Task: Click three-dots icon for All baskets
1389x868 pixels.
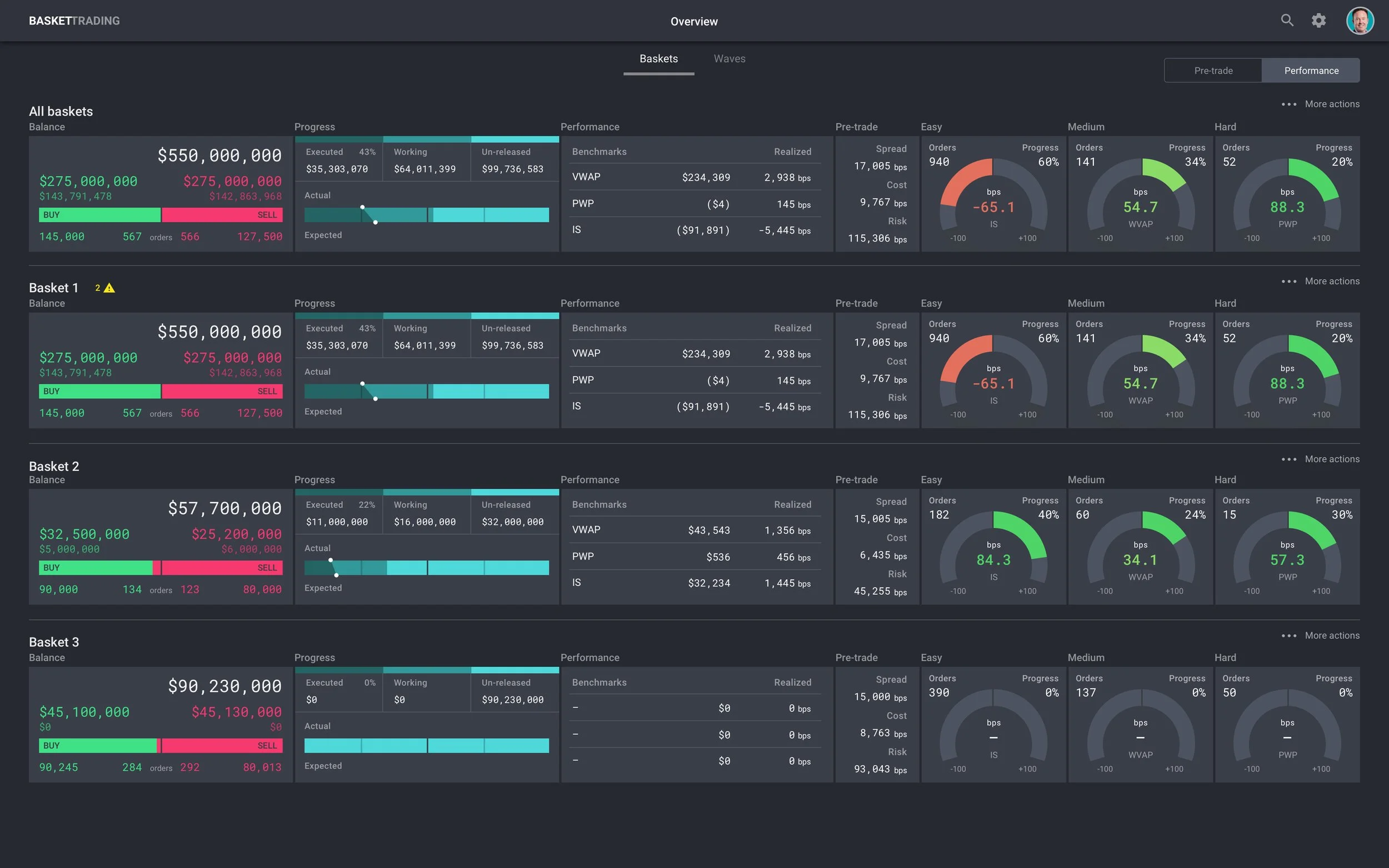Action: coord(1288,104)
